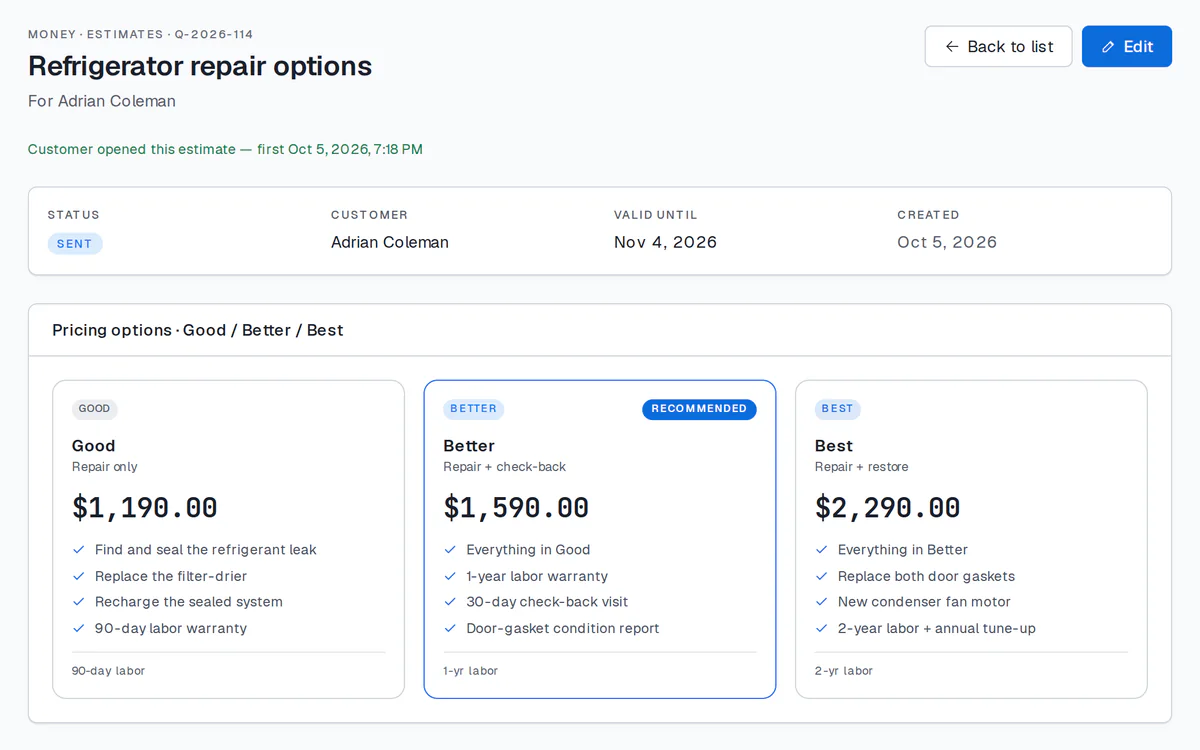This screenshot has height=750, width=1200.
Task: Click checkmark beside Everything in Good
Action: [x=450, y=550]
